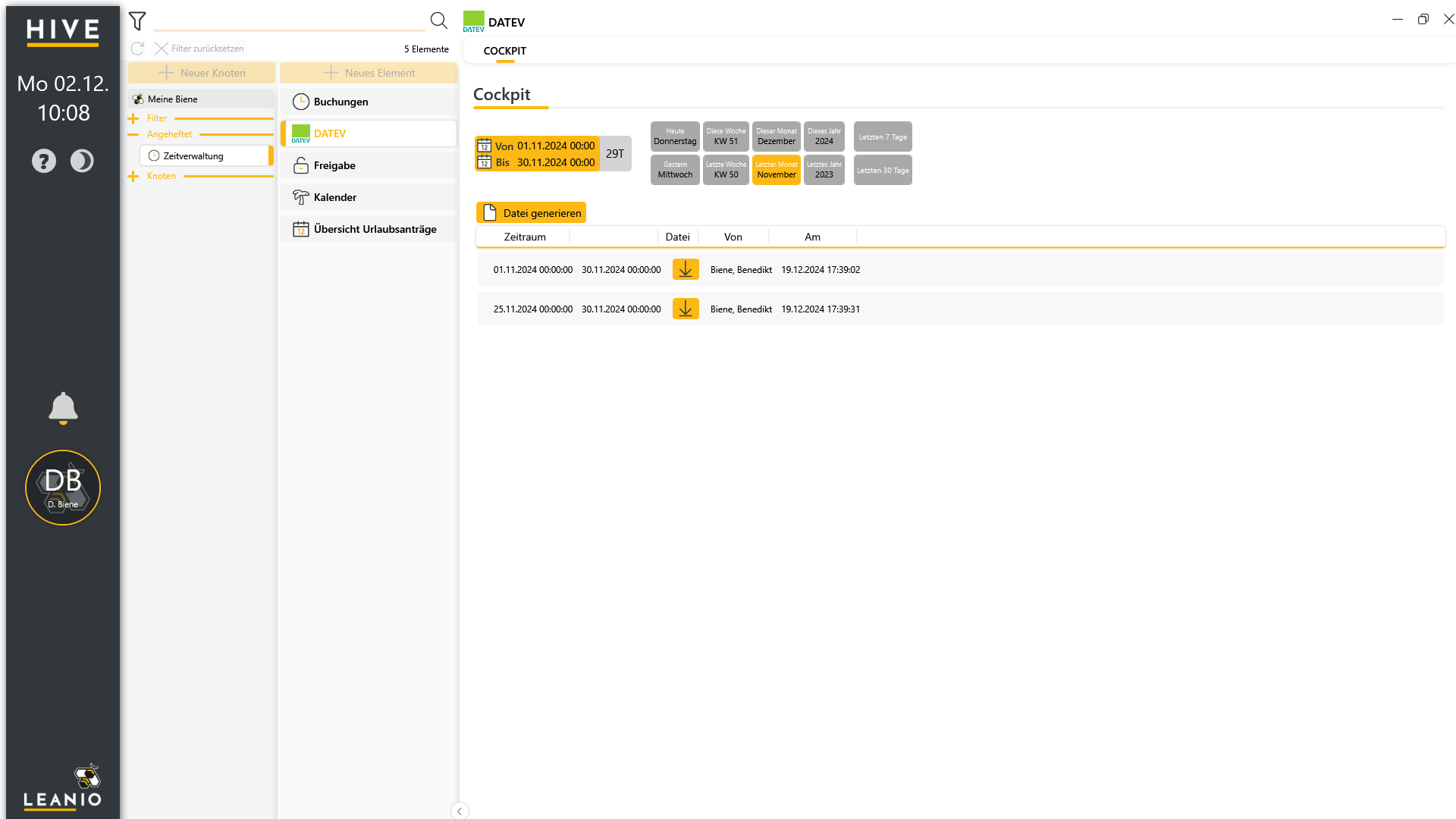
Task: Switch to the COCKPIT tab
Action: (505, 51)
